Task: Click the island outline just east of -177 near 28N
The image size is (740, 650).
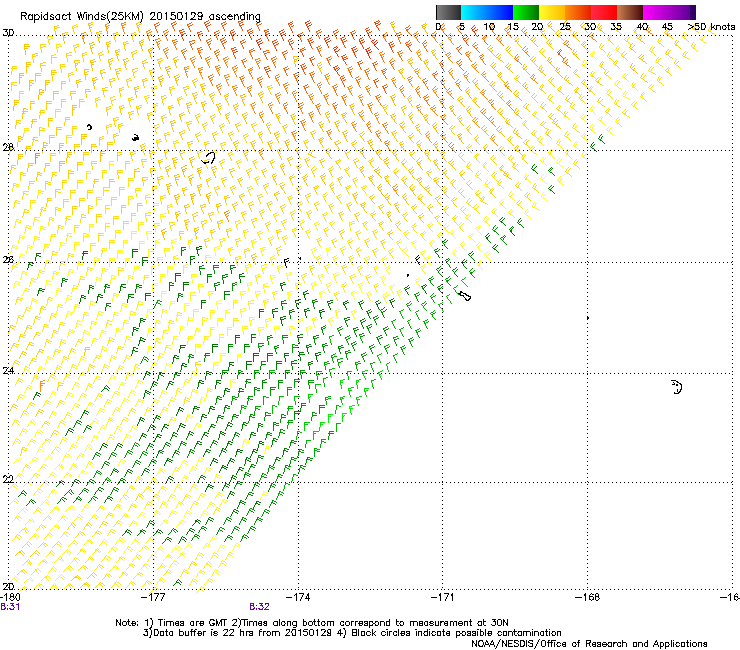Action: 208,157
